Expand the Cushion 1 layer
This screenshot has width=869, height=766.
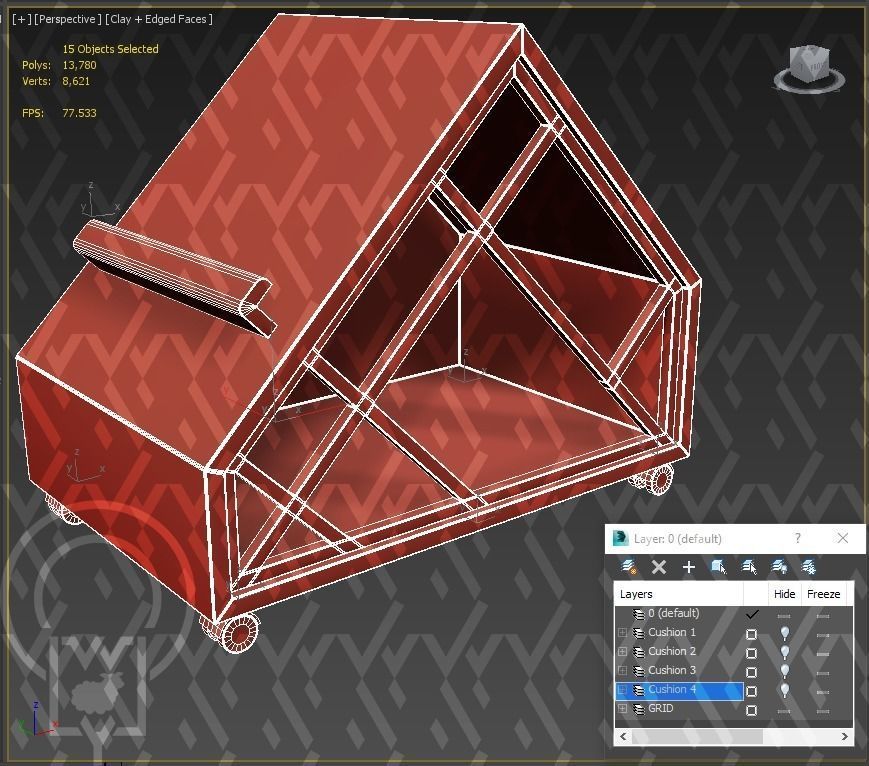click(622, 632)
